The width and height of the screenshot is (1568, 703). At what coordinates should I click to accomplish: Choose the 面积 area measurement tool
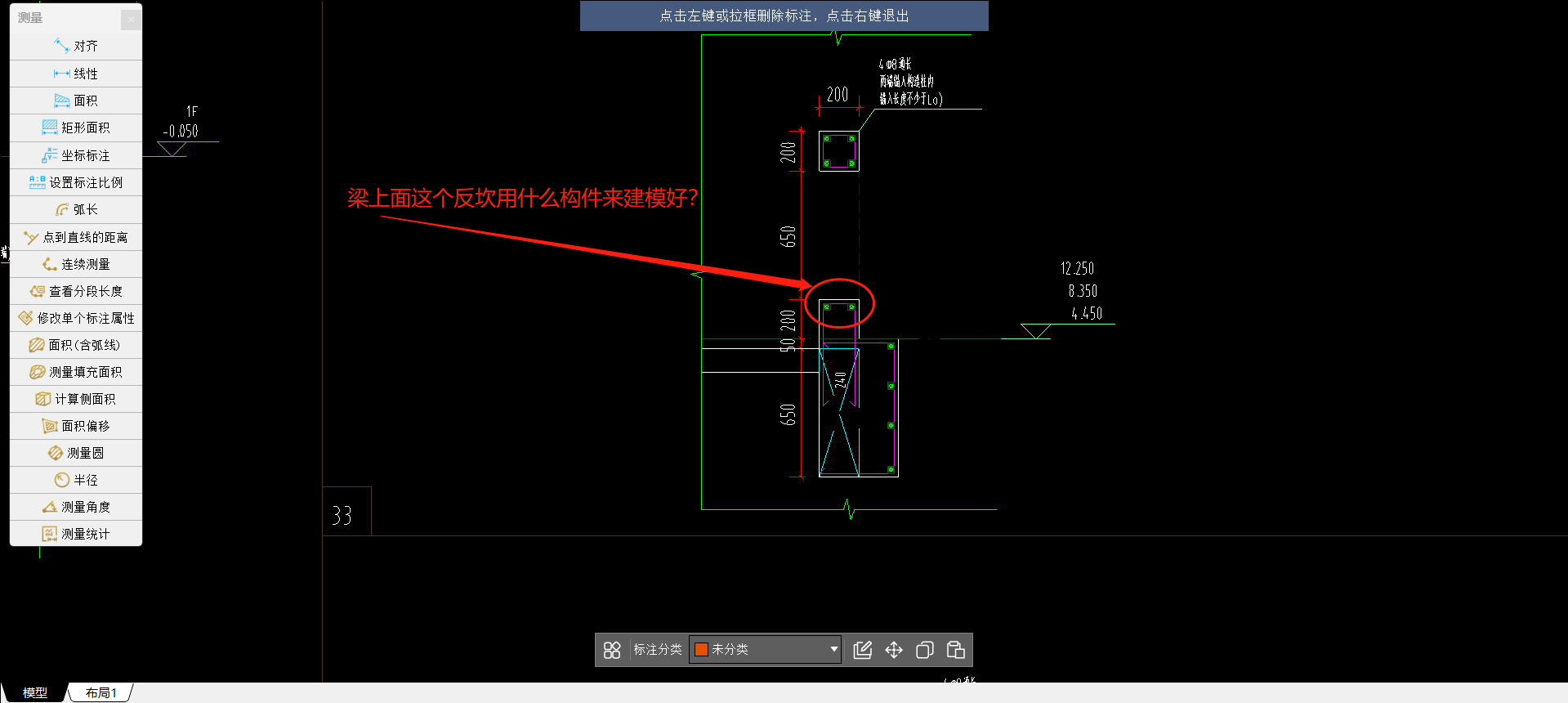(76, 101)
